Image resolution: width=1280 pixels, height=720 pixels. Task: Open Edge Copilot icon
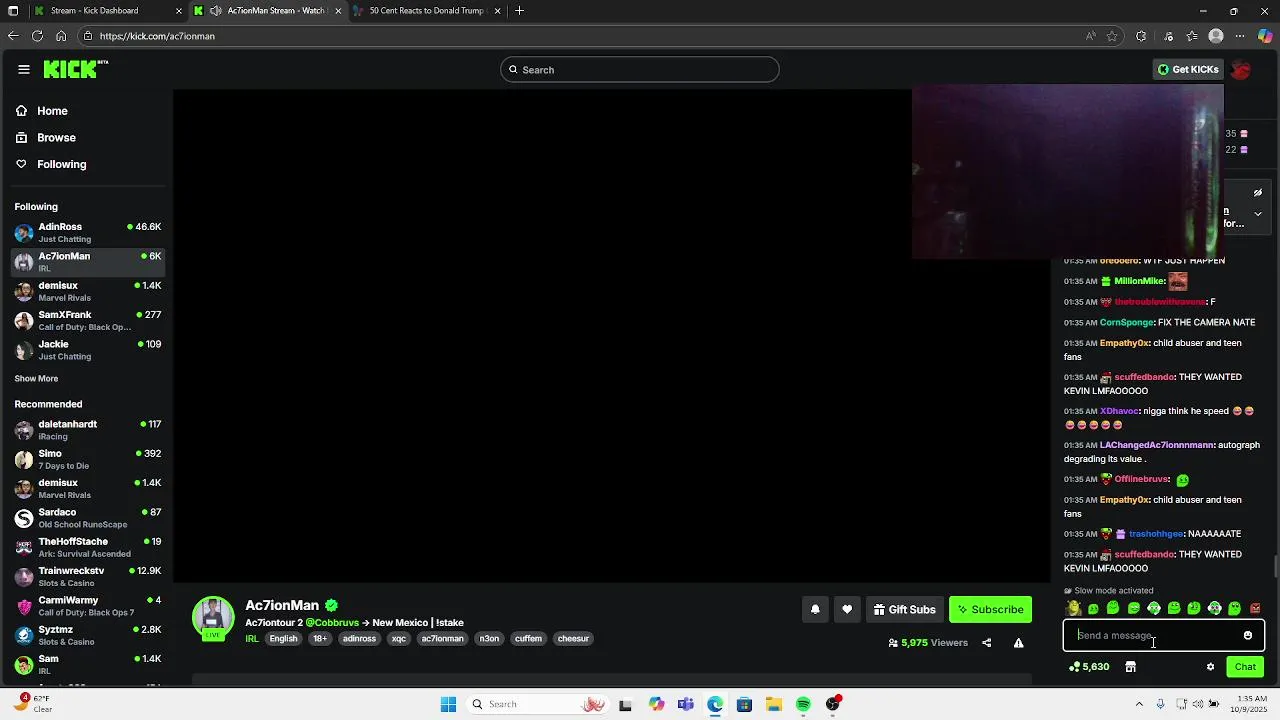click(x=1265, y=36)
